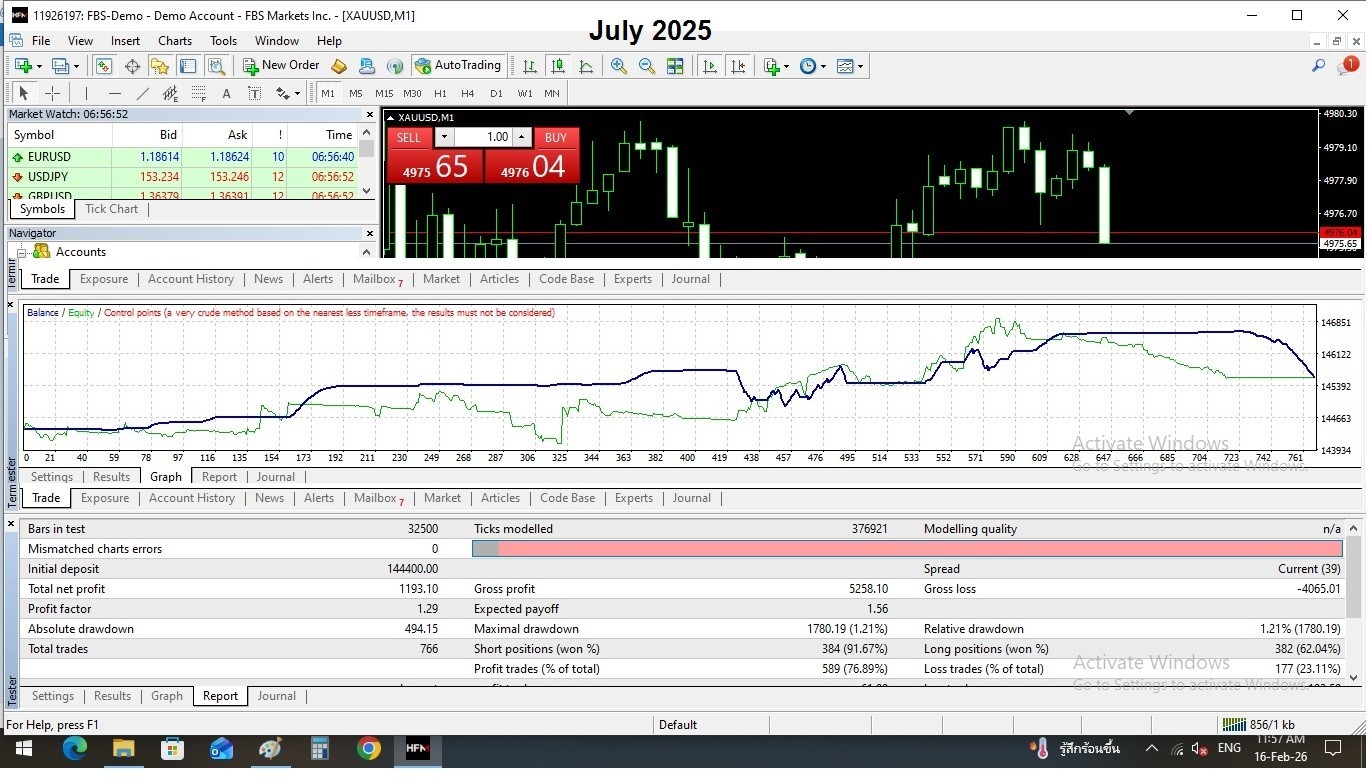The height and width of the screenshot is (778, 1370).
Task: Select the Fibonacci Retracement tool
Action: coord(199,94)
